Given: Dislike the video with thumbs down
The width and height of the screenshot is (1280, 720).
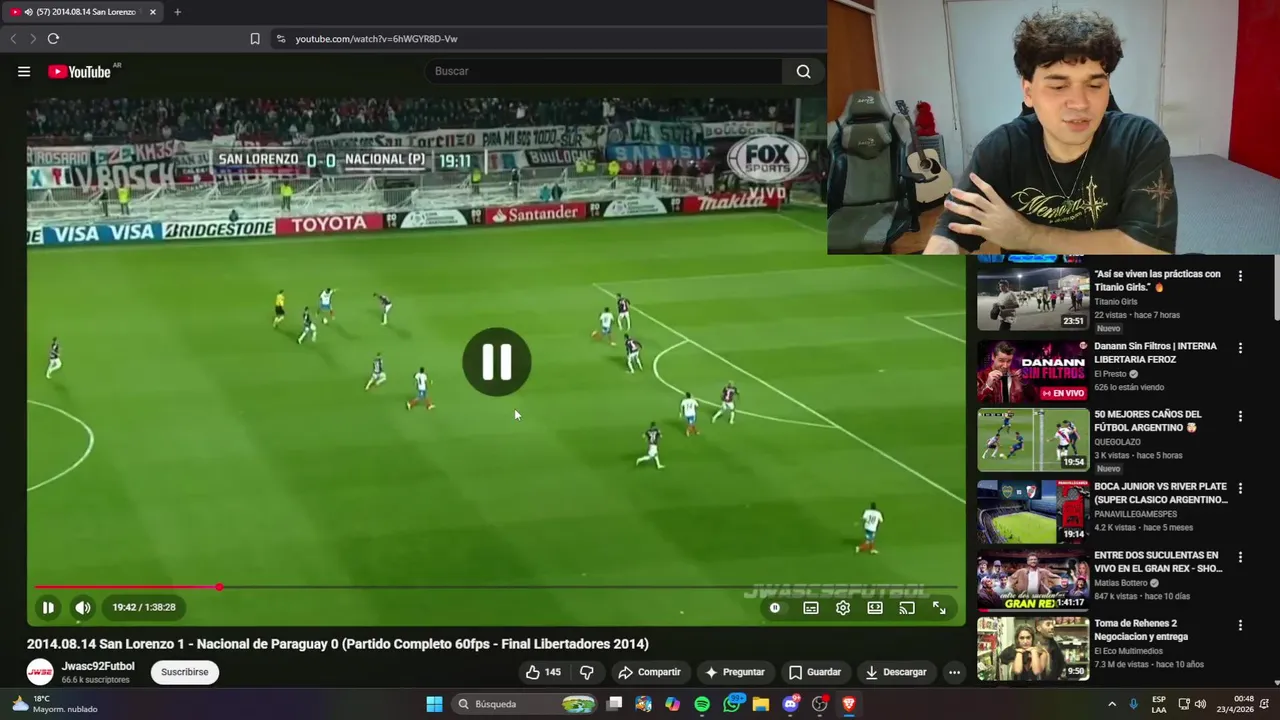Looking at the screenshot, I should coord(587,672).
